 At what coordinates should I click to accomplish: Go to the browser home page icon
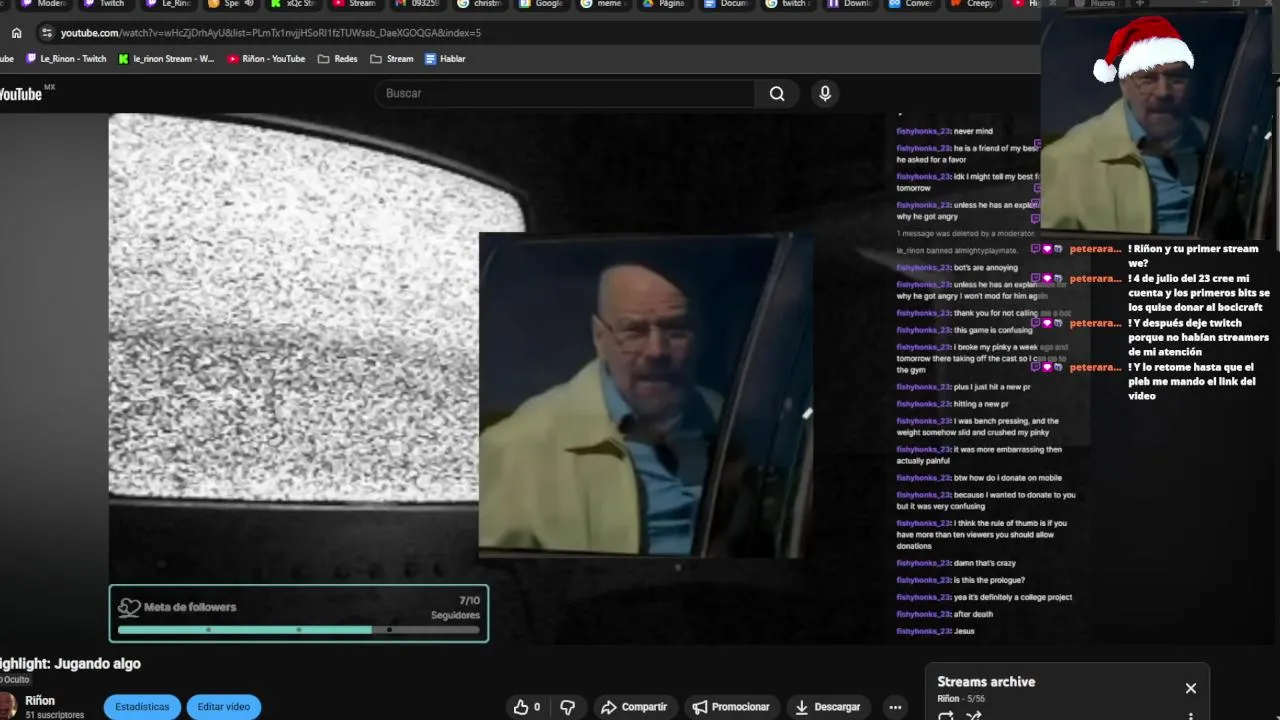tap(16, 33)
